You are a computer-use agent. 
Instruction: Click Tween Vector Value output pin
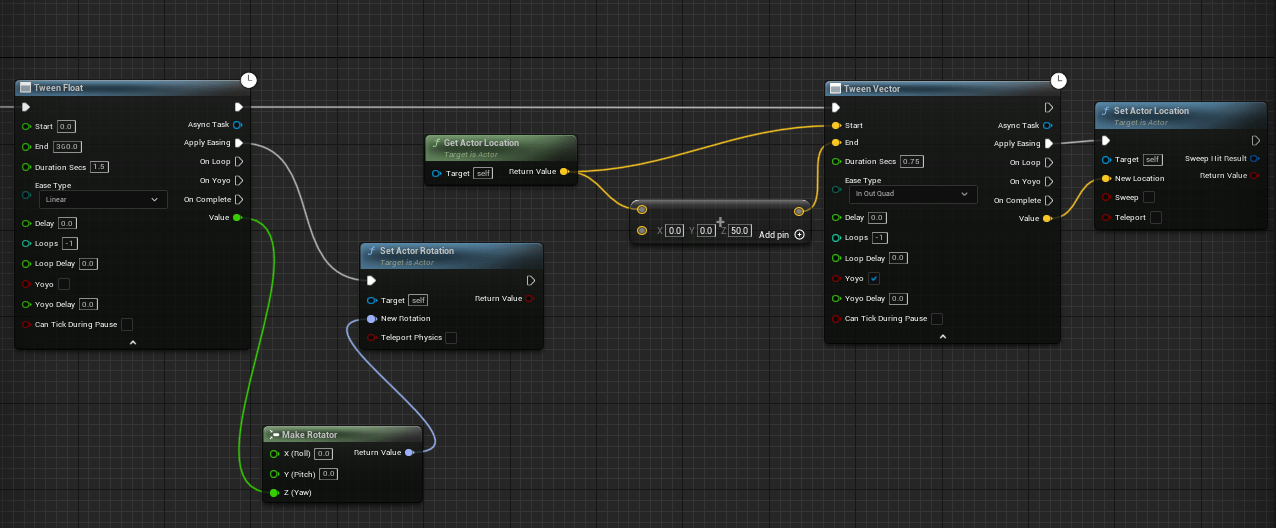(1047, 218)
